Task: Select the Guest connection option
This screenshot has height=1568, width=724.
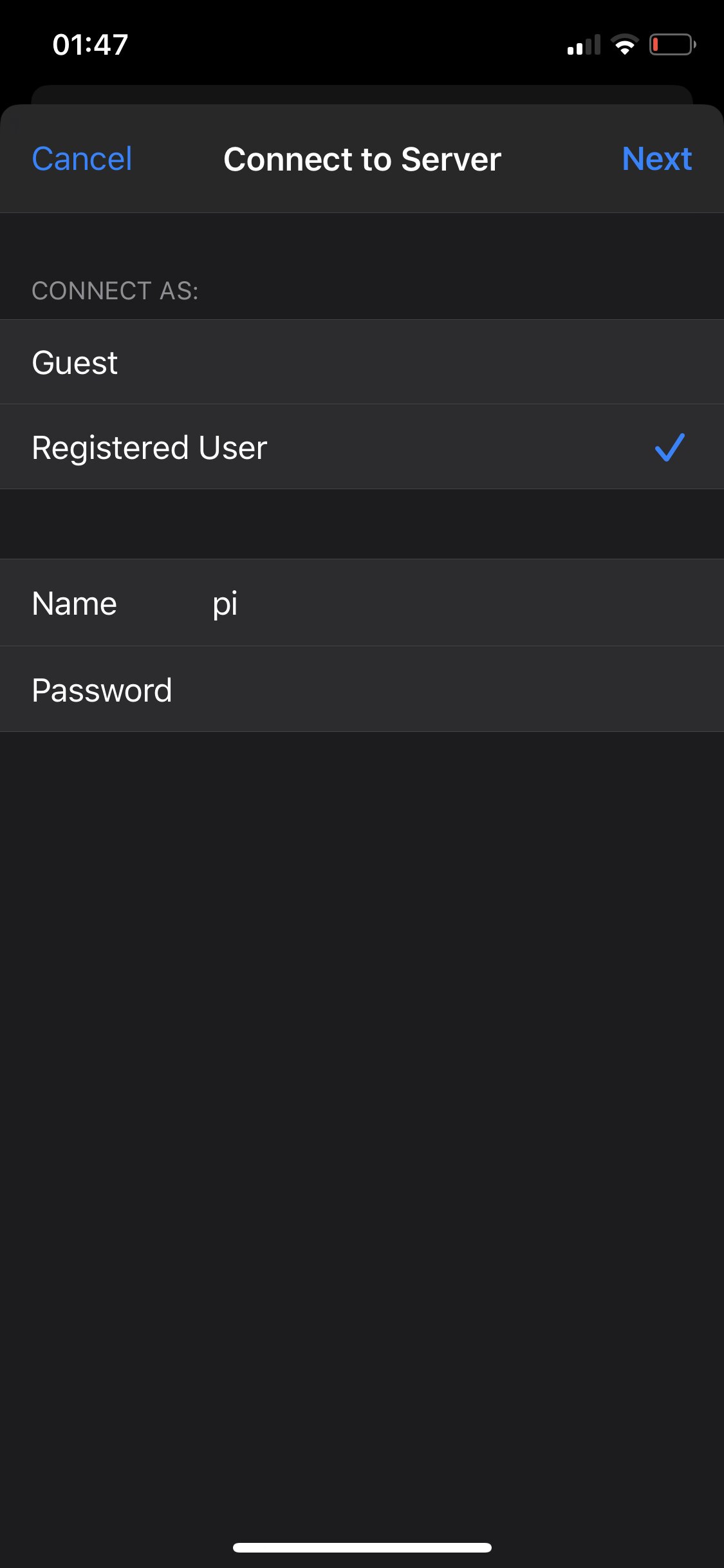Action: click(x=362, y=362)
